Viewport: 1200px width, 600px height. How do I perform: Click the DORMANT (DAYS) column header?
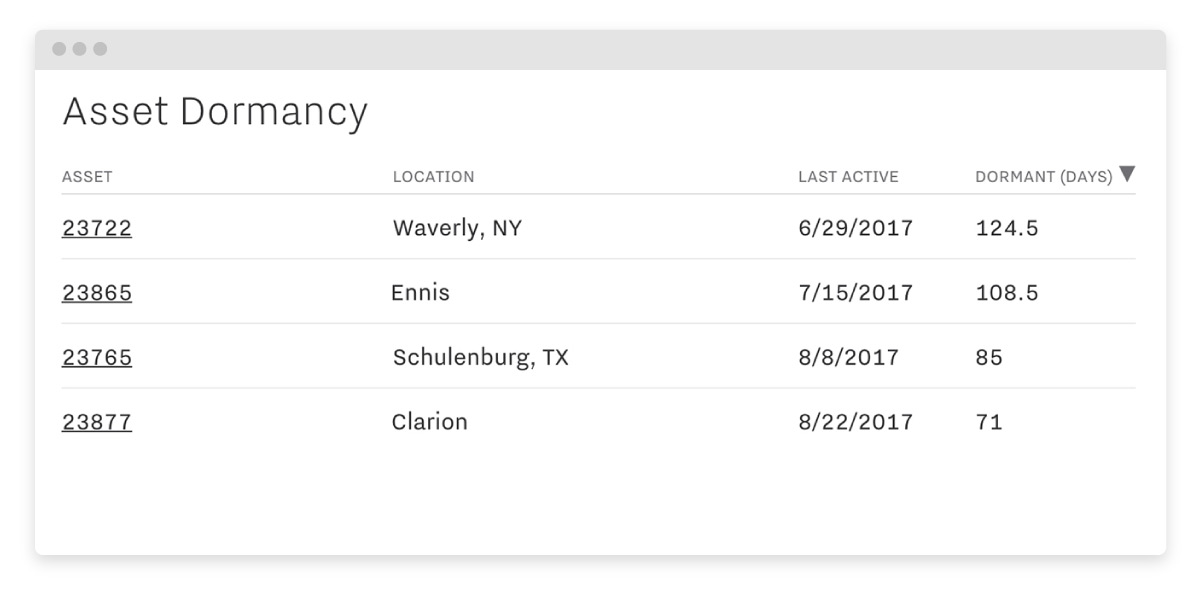coord(1043,177)
